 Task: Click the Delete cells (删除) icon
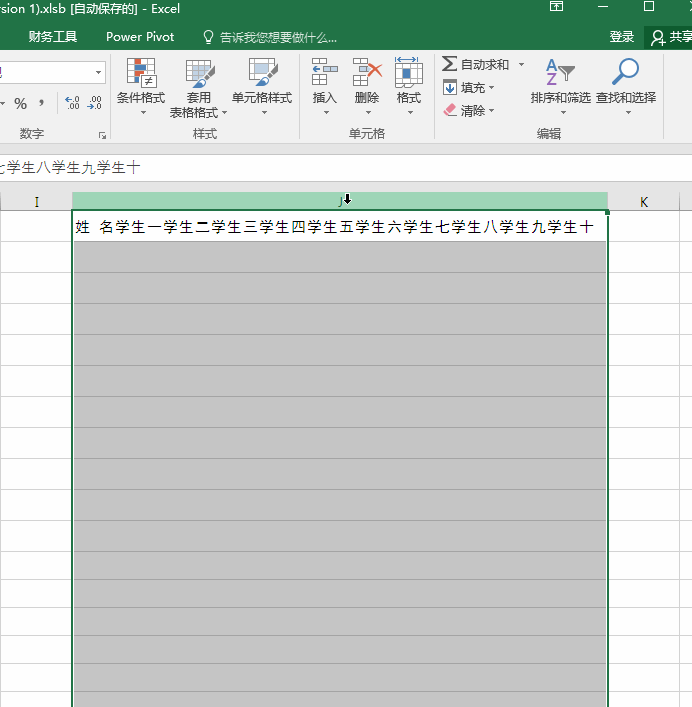[x=367, y=72]
